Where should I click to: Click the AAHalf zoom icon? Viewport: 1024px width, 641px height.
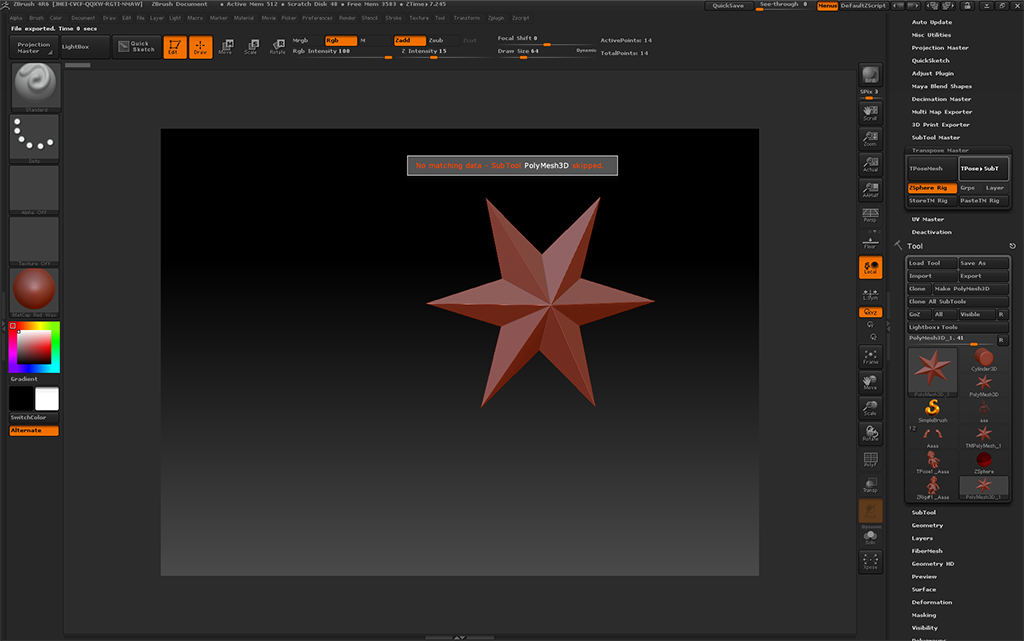tap(870, 190)
